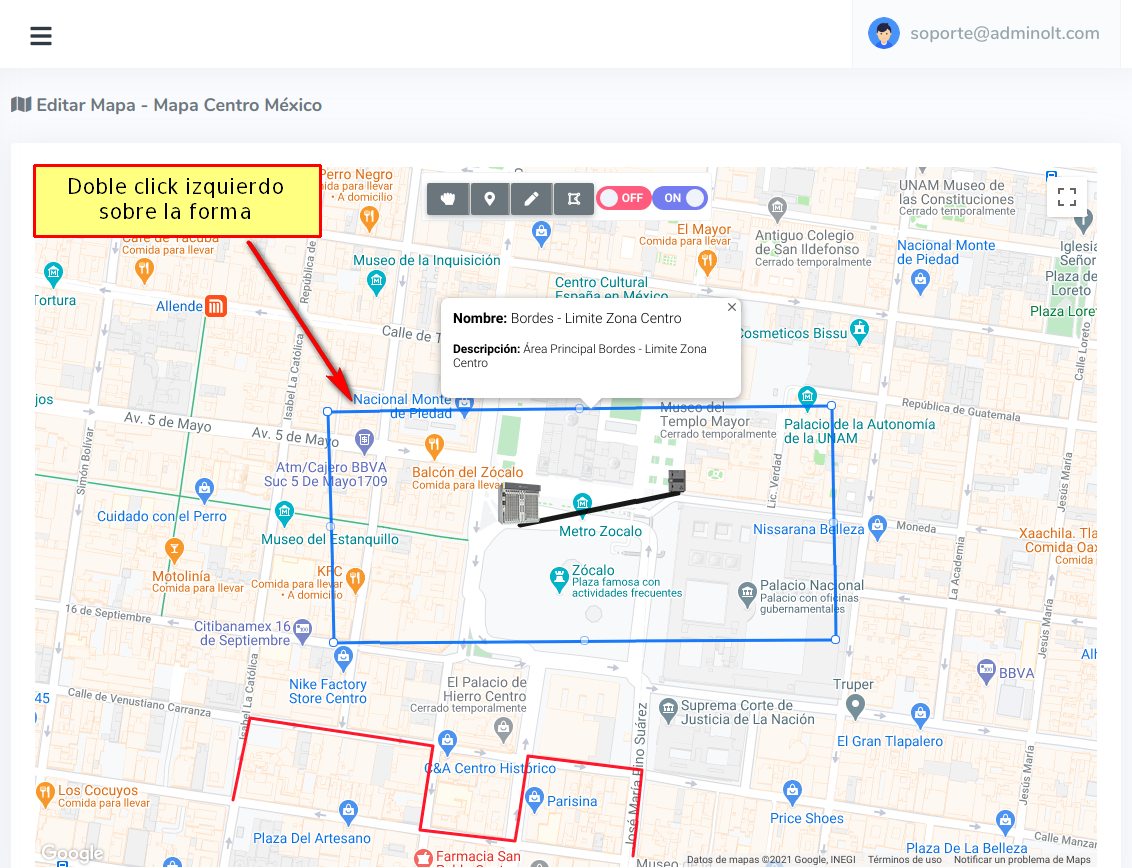The width and height of the screenshot is (1132, 868).
Task: Close the Bordes info window
Action: coord(732,307)
